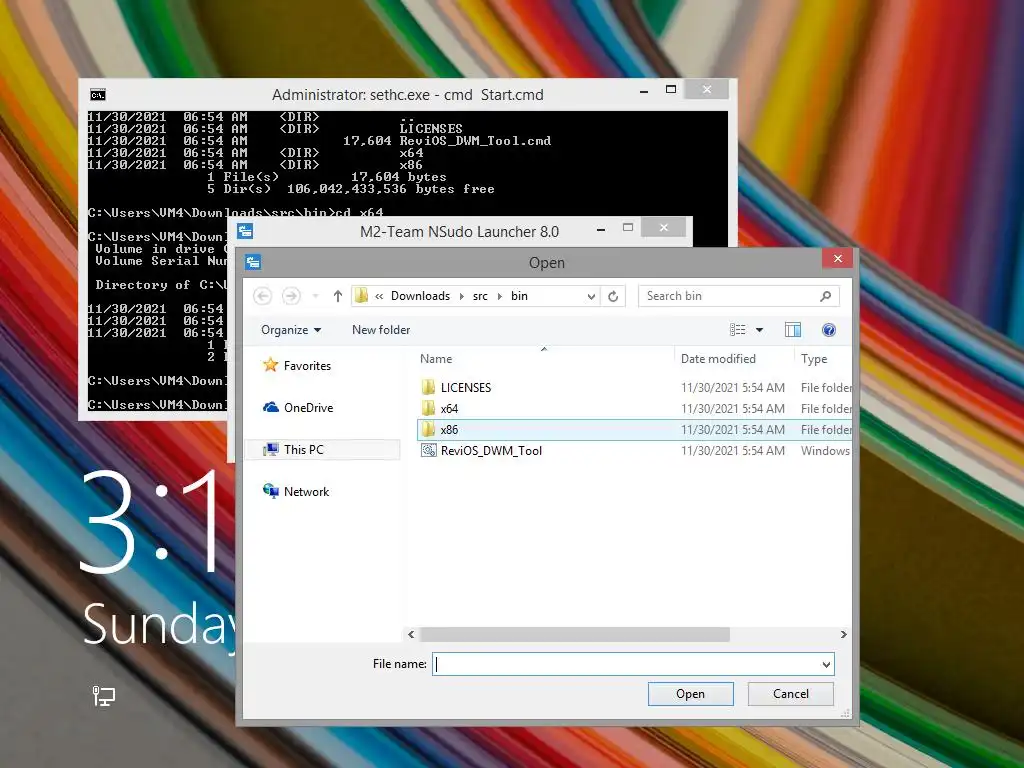The height and width of the screenshot is (768, 1024).
Task: Click src in address breadcrumb
Action: click(480, 296)
